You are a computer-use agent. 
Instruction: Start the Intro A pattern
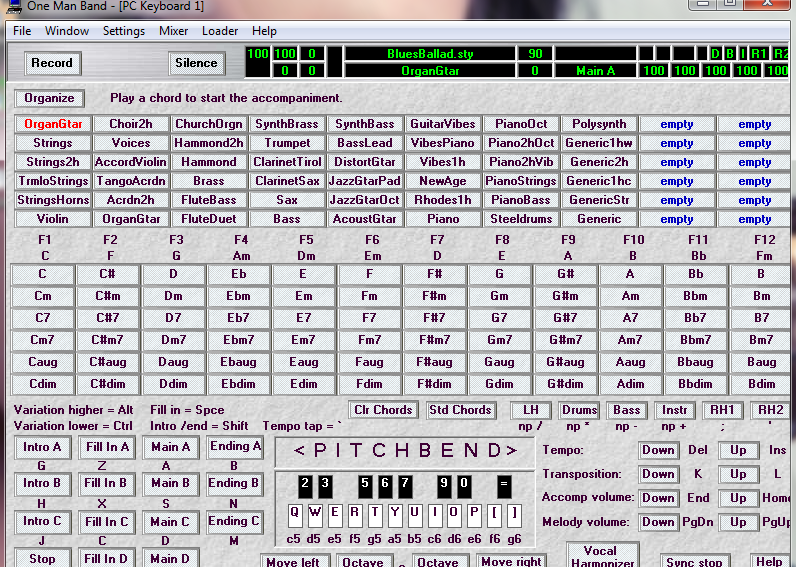pos(42,447)
